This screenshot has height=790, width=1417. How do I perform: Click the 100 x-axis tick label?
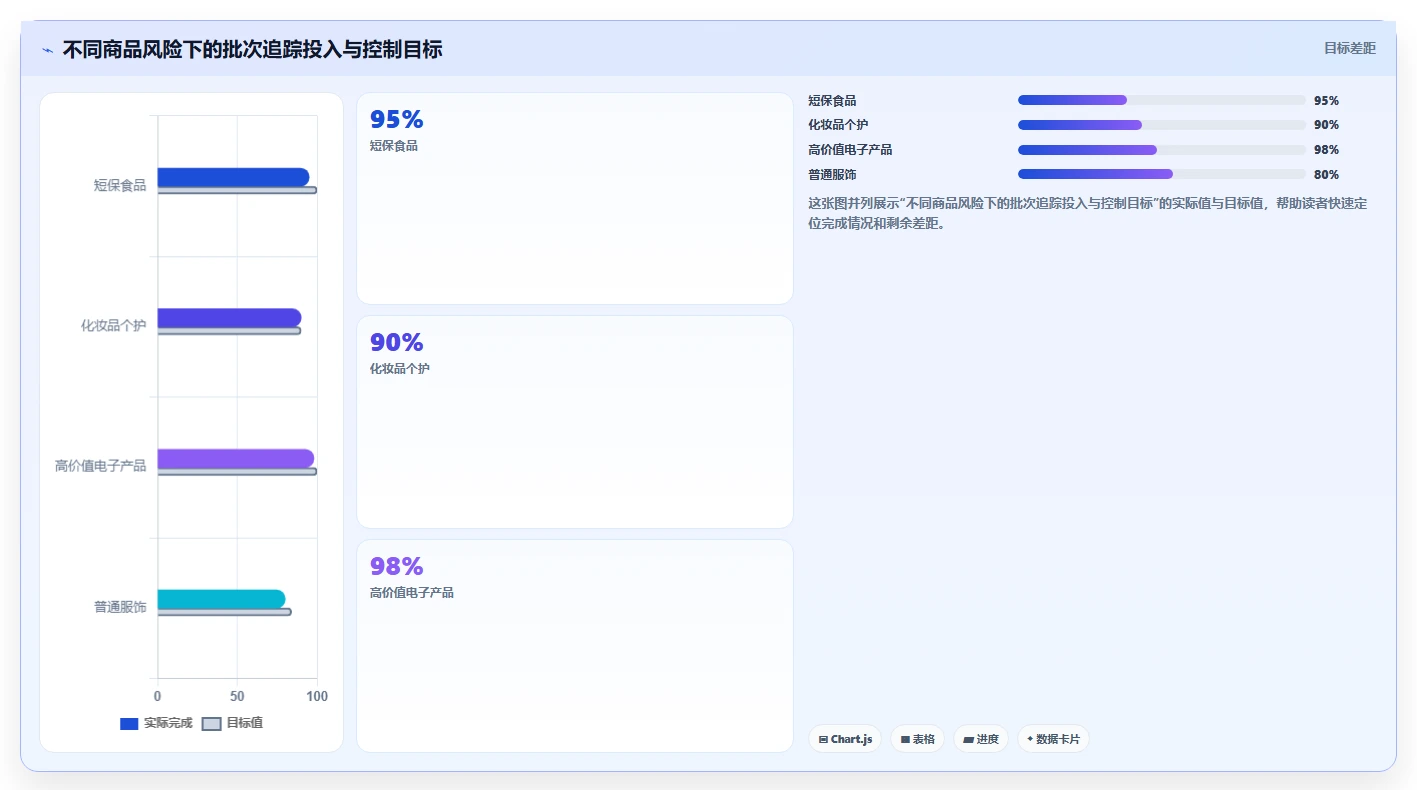pyautogui.click(x=317, y=696)
